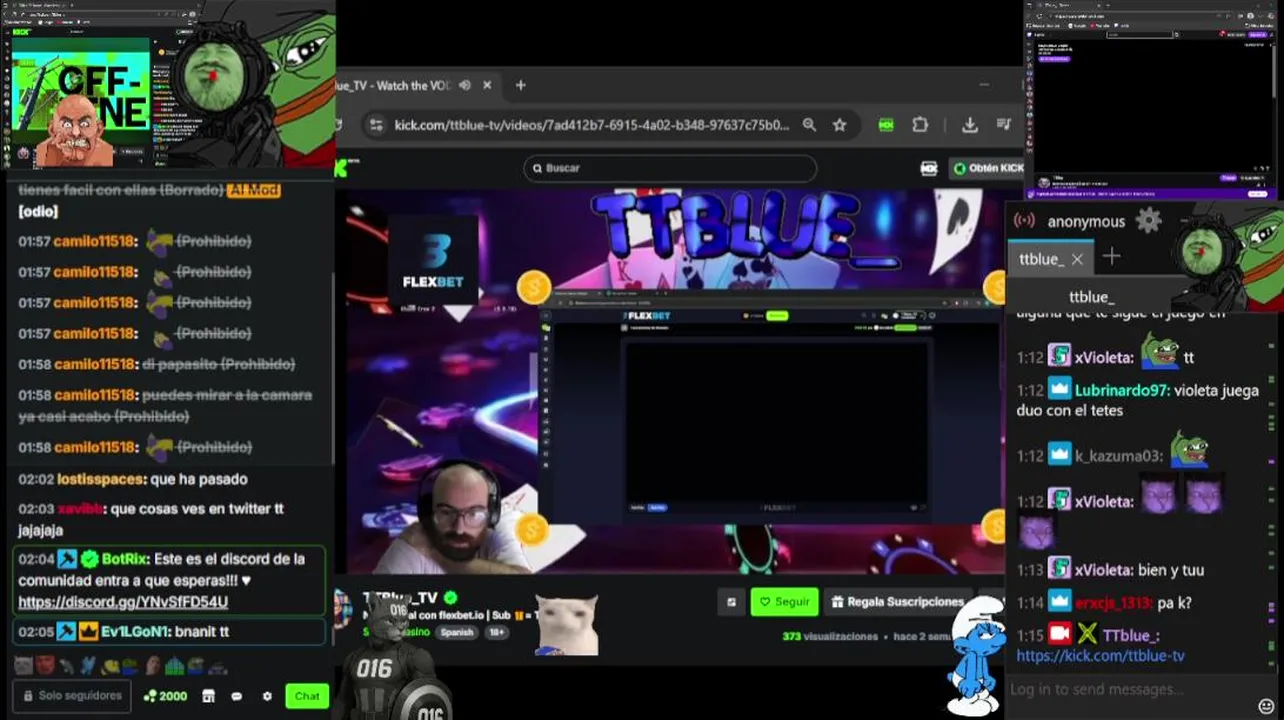The width and height of the screenshot is (1284, 720).
Task: Open the Spanish language tag
Action: pos(456,633)
